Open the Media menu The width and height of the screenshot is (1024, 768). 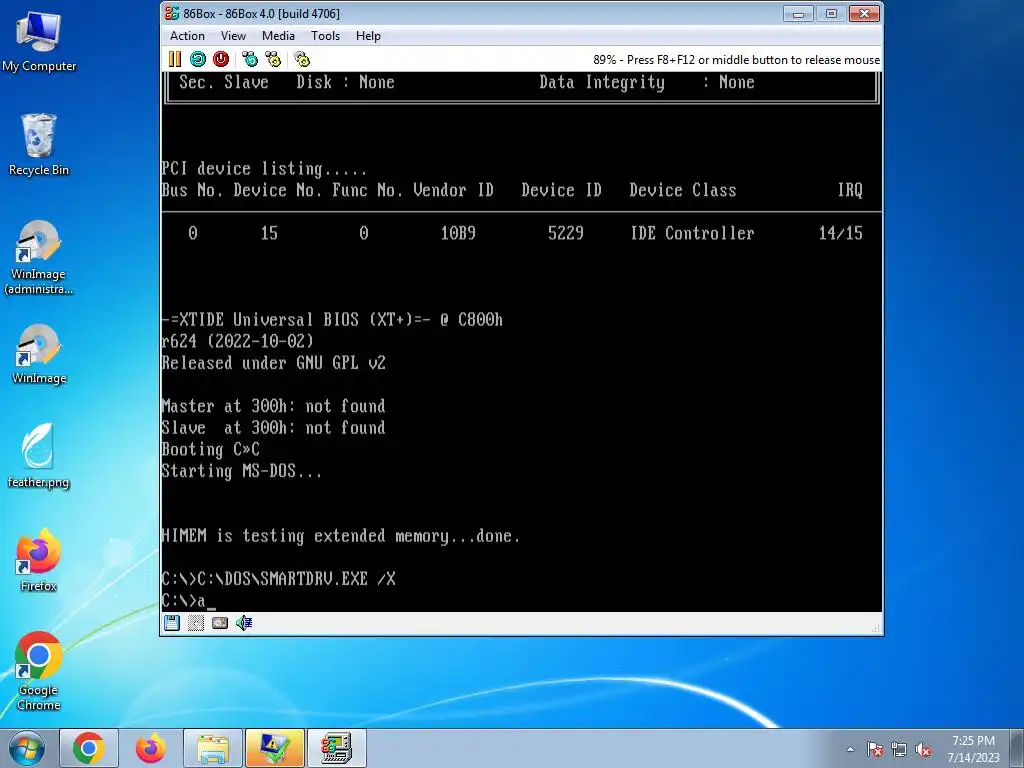point(278,36)
